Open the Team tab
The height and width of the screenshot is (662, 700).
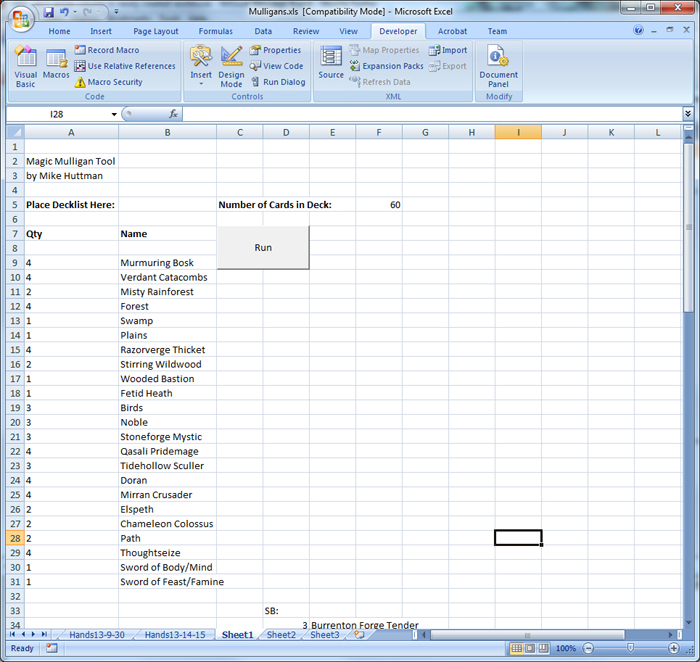click(497, 31)
